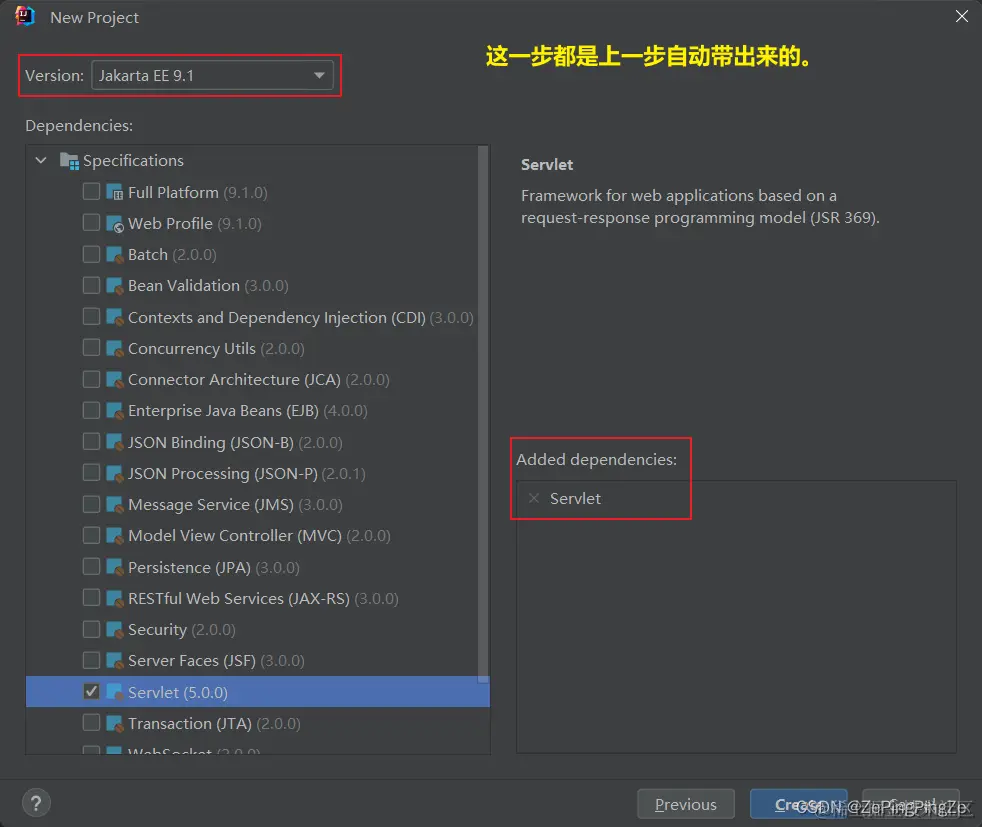Select the Full Platform (9.1.0) row text

[x=197, y=192]
